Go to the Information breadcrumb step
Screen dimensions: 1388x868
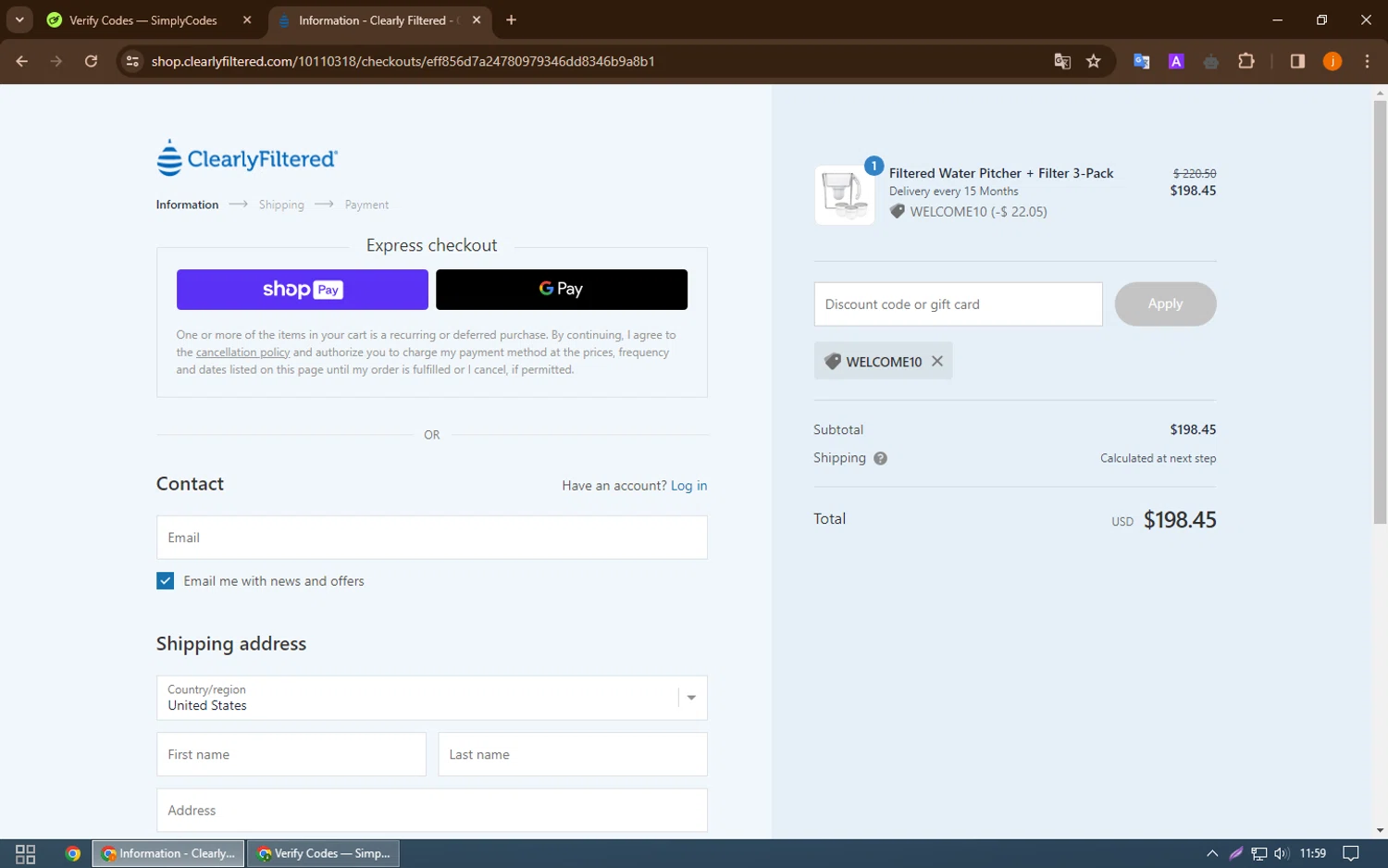coord(187,205)
